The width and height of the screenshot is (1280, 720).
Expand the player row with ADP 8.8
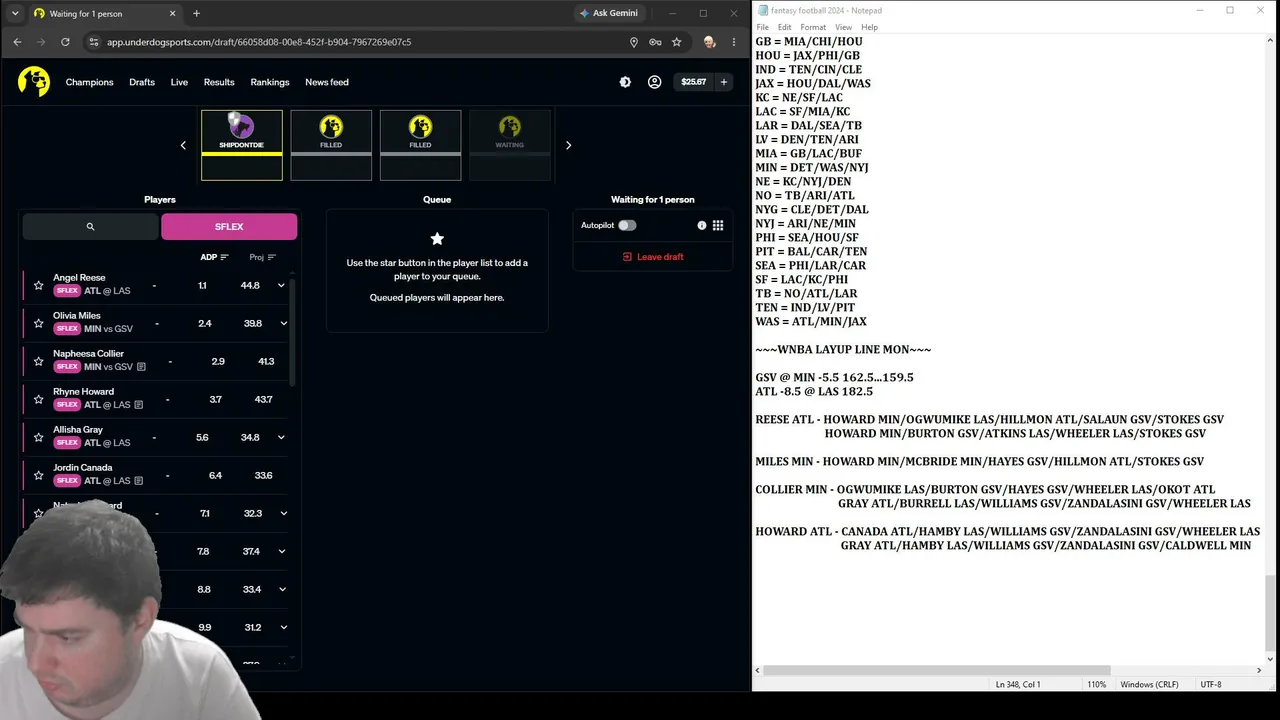click(x=283, y=589)
